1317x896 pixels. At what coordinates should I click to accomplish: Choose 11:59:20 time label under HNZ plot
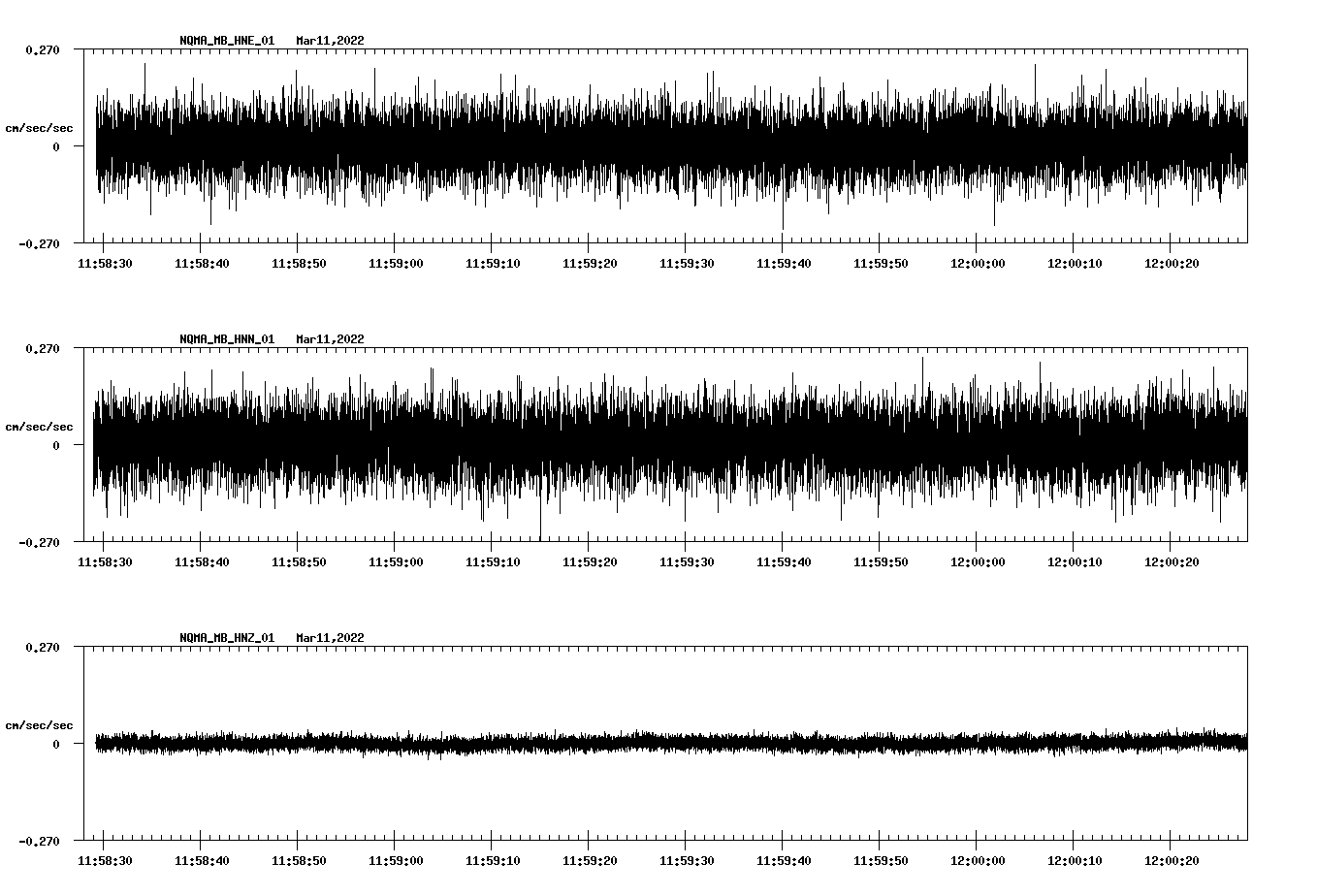pyautogui.click(x=590, y=861)
